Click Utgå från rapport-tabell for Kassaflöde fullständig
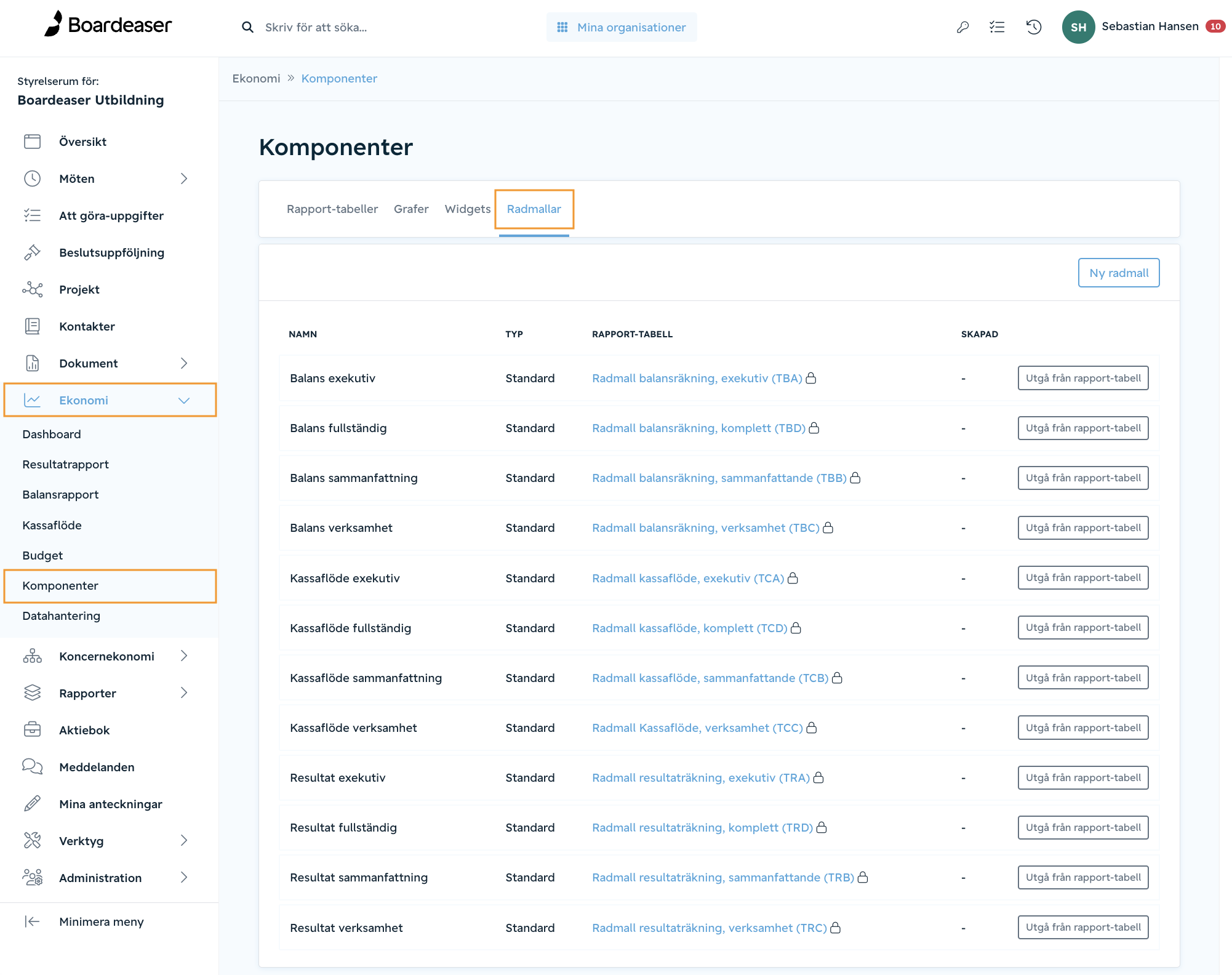 pyautogui.click(x=1083, y=627)
